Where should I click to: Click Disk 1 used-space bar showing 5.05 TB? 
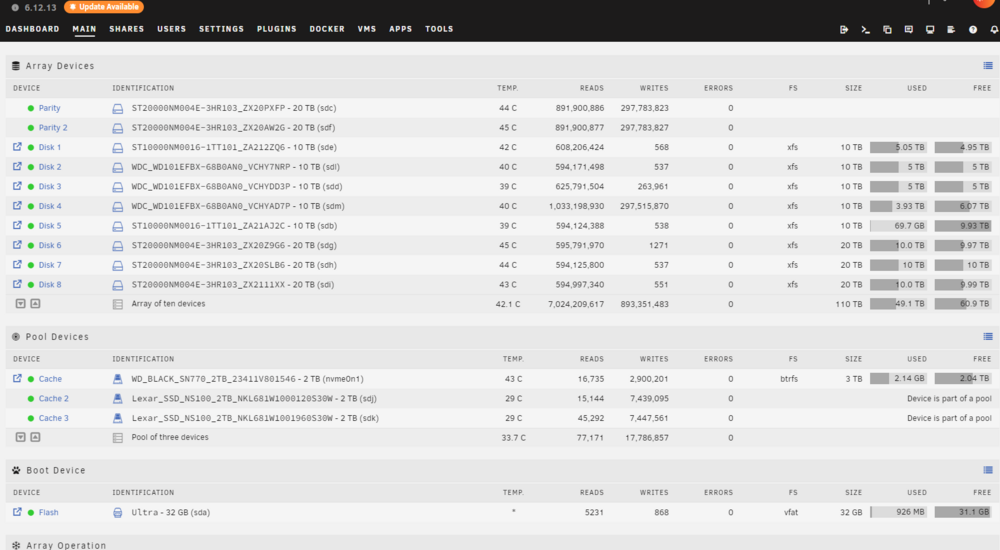click(x=898, y=147)
